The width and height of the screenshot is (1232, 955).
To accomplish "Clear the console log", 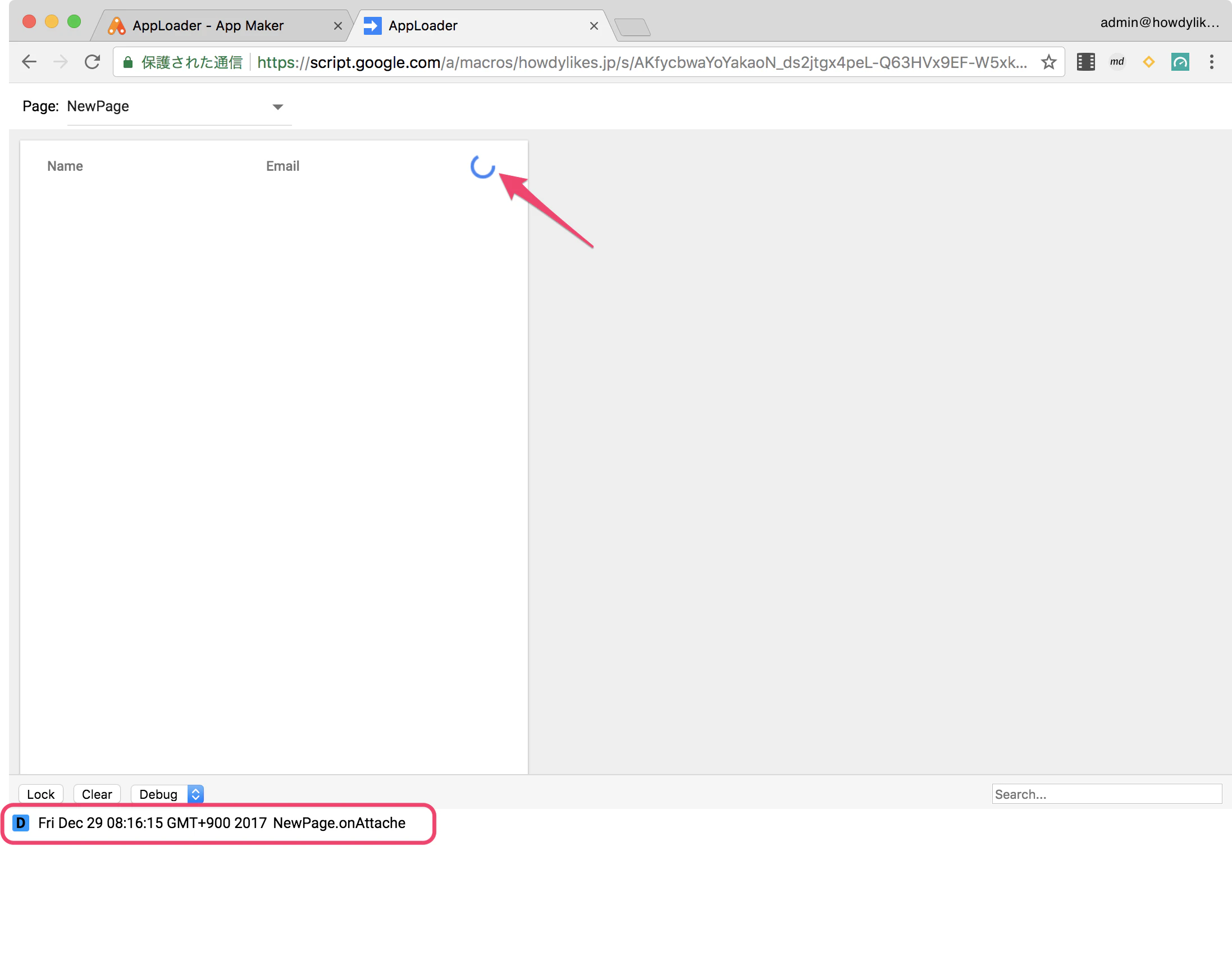I will coord(97,794).
